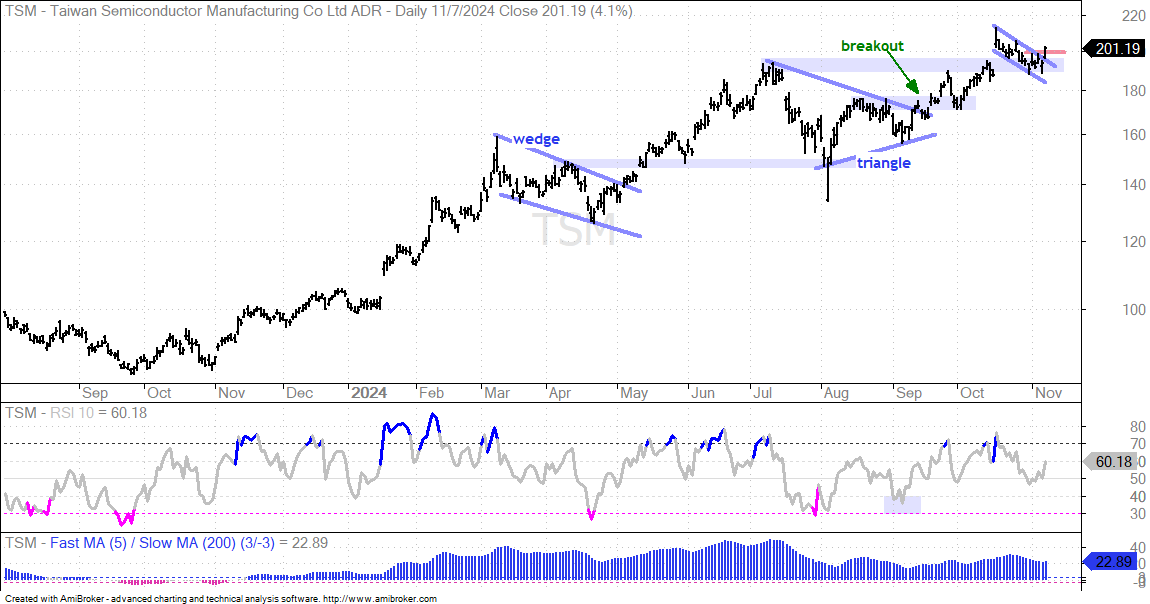
Task: Select the 201.19 last-price tag
Action: click(1114, 48)
